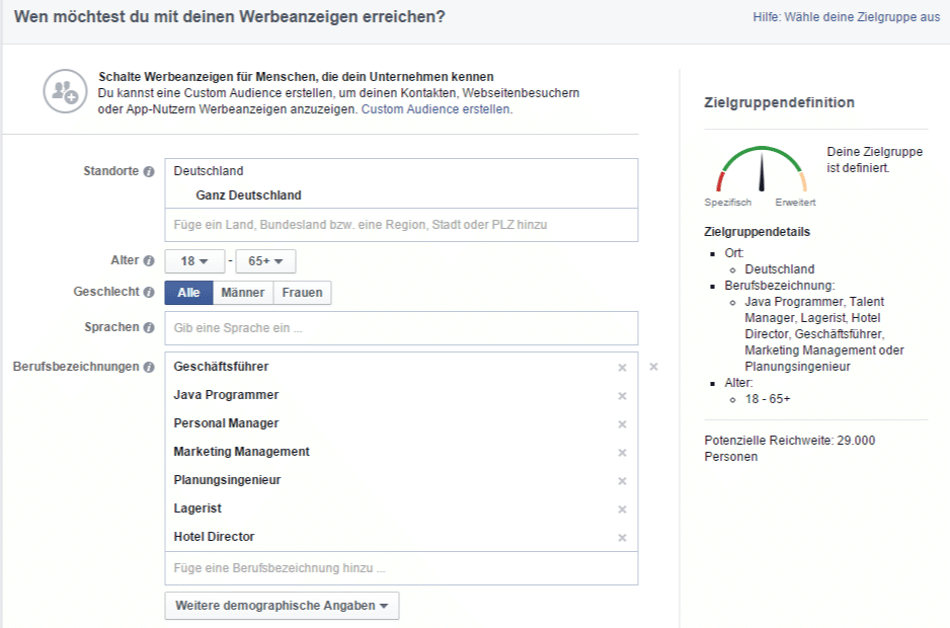950x628 pixels.
Task: Click the Alter help icon
Action: (x=147, y=260)
